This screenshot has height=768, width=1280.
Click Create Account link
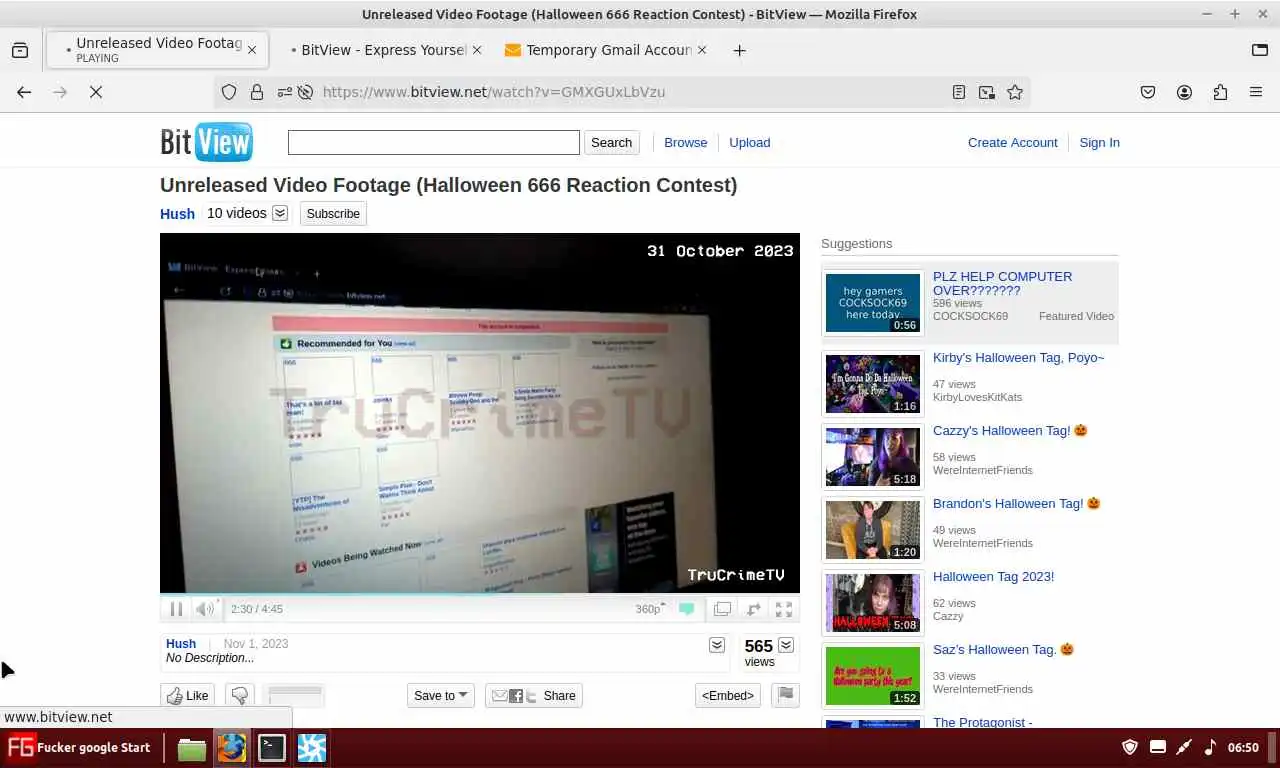(x=1012, y=143)
